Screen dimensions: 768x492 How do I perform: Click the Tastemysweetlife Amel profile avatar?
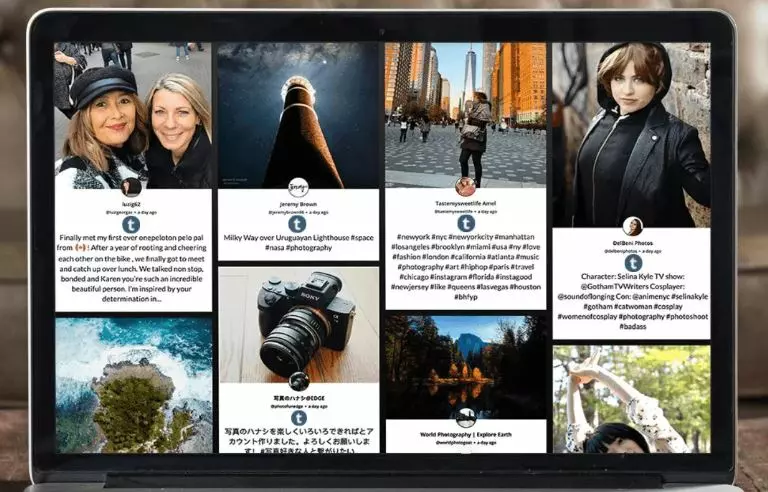465,186
